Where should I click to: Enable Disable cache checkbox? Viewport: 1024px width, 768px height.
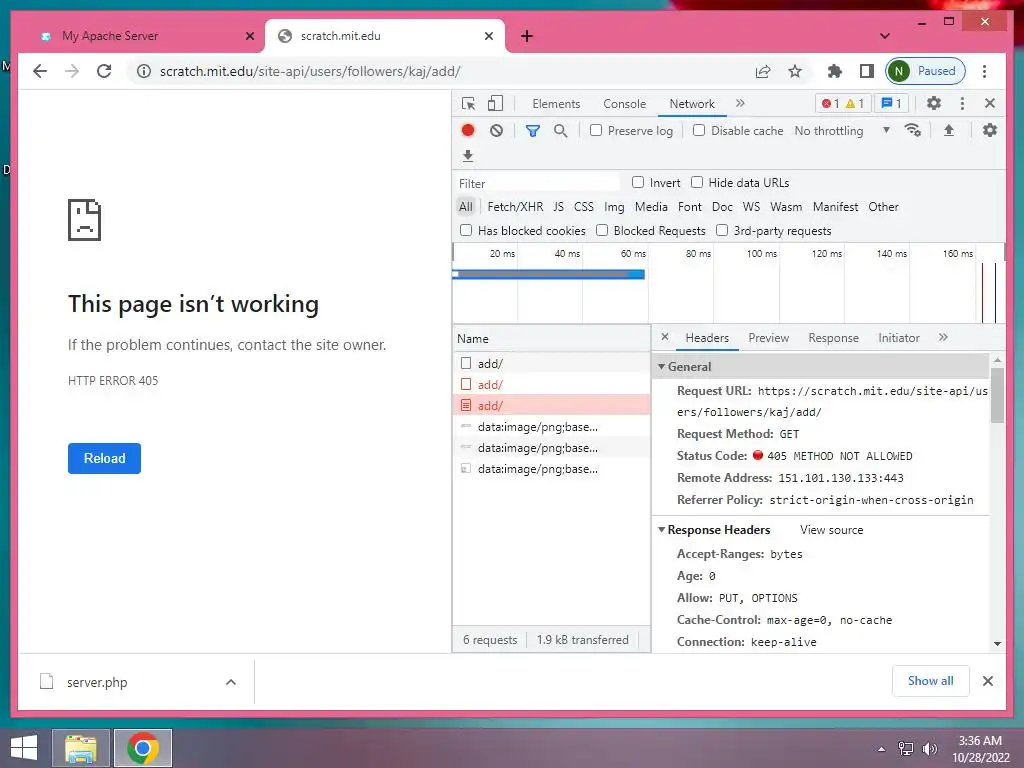pyautogui.click(x=699, y=130)
